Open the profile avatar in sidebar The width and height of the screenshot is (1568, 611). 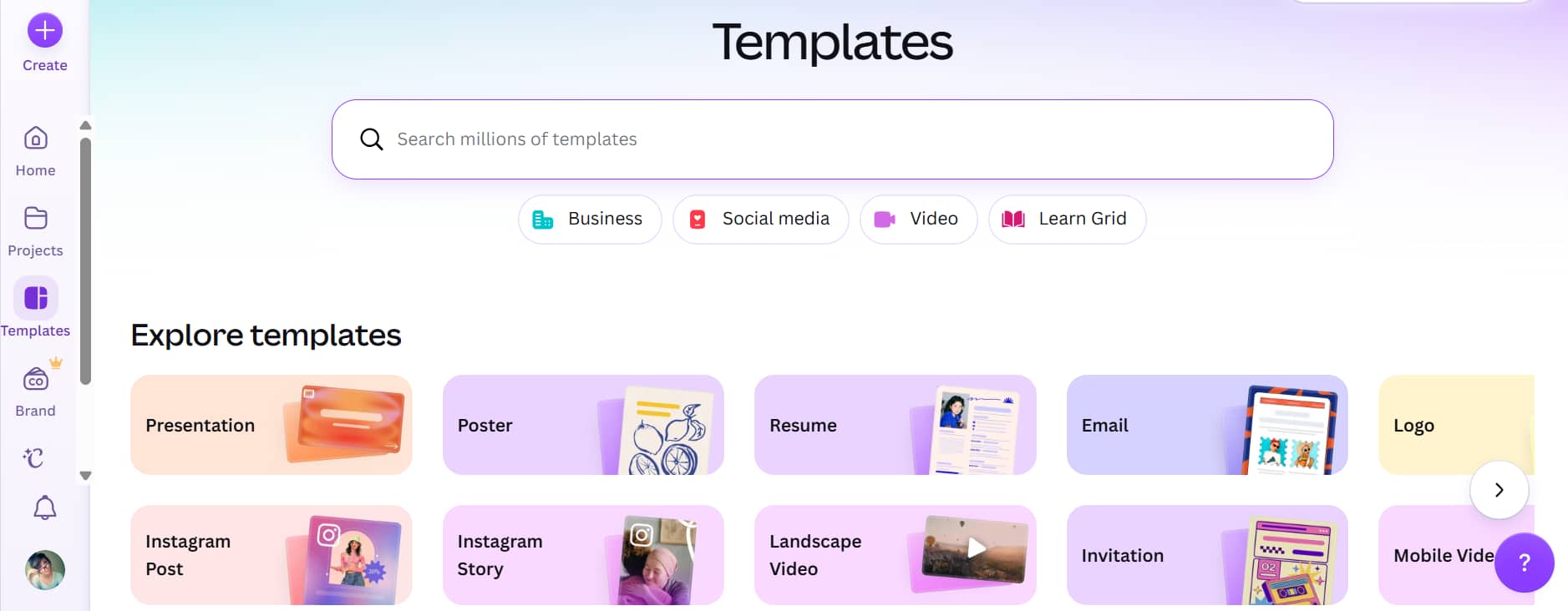coord(44,570)
